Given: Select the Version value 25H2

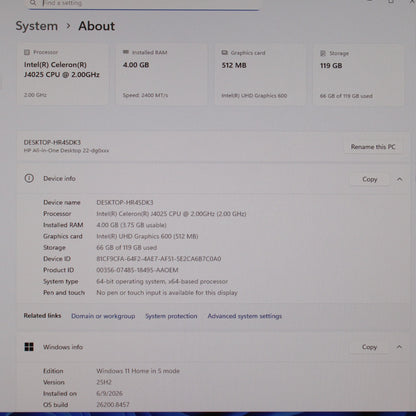Looking at the screenshot, I should tap(104, 382).
